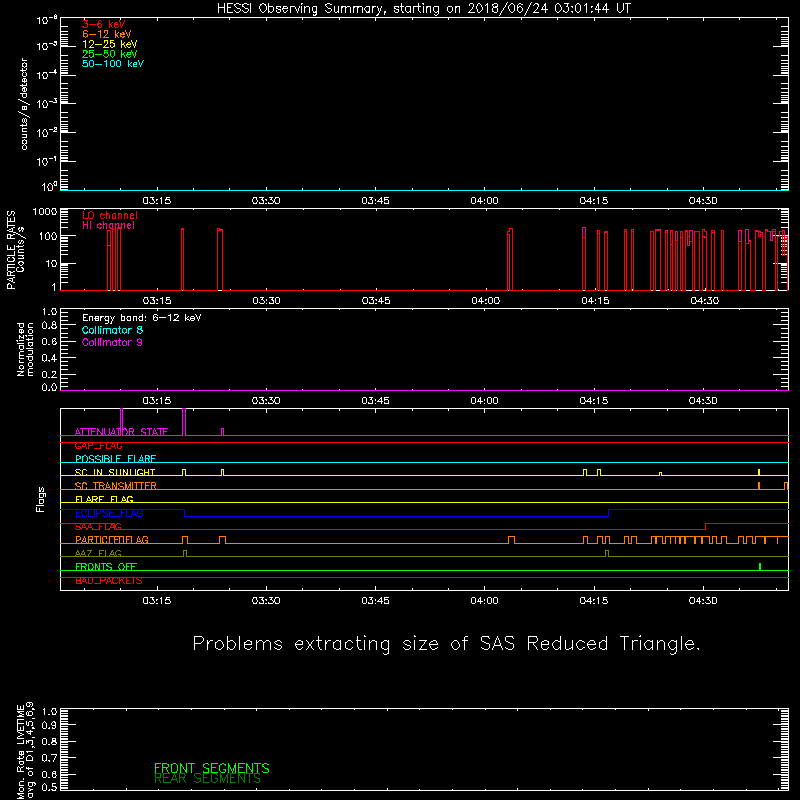Click the Normalized modulation axis label

(x=25, y=349)
